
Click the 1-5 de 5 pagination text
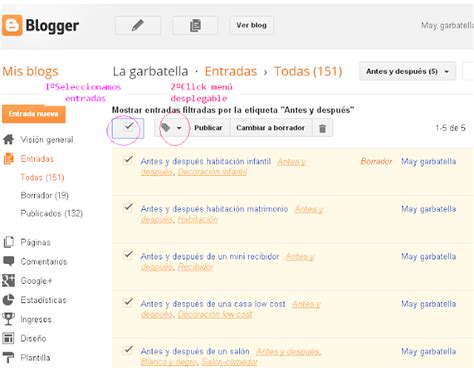coord(450,128)
